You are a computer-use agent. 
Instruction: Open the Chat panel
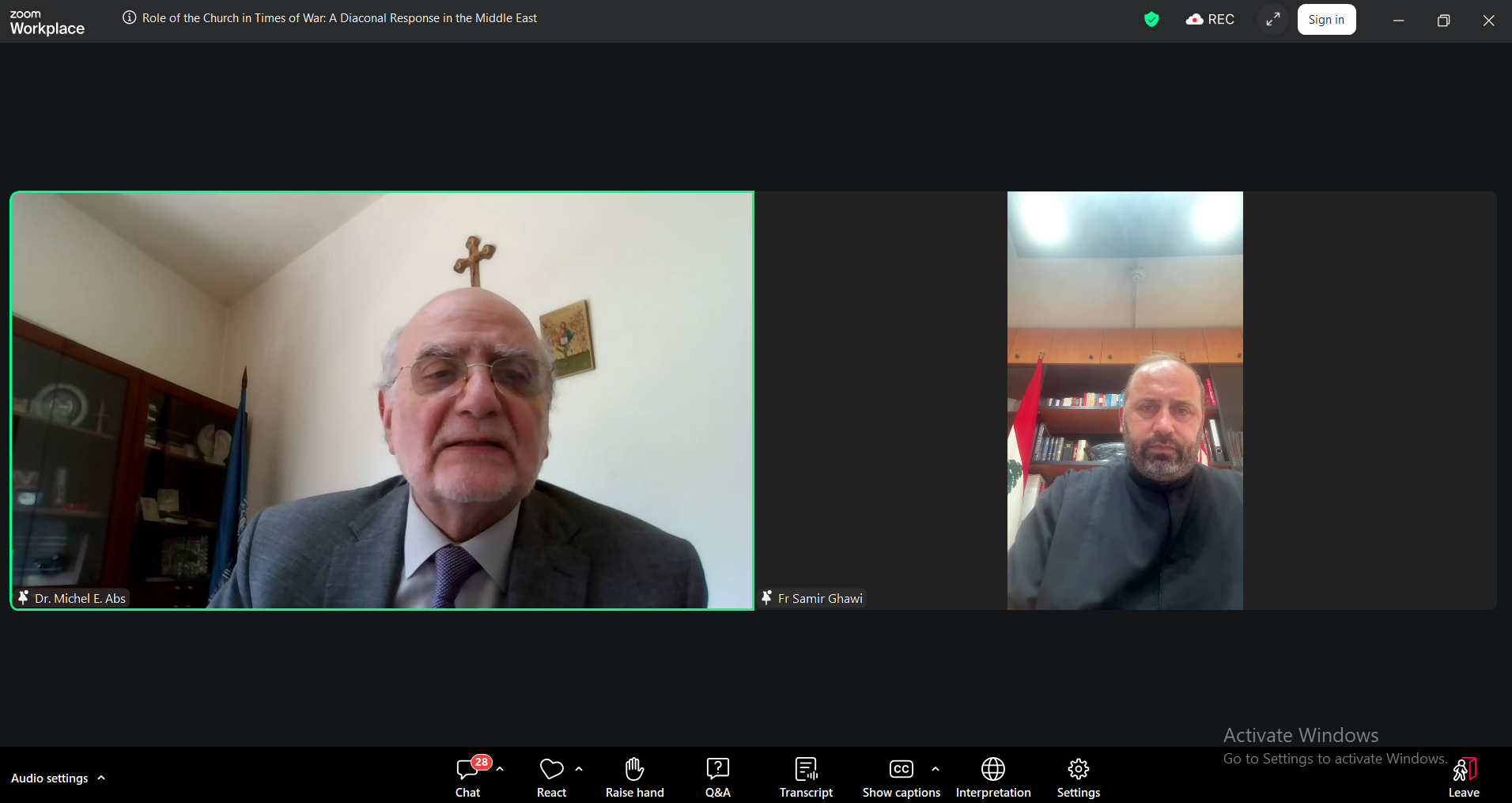[x=467, y=777]
